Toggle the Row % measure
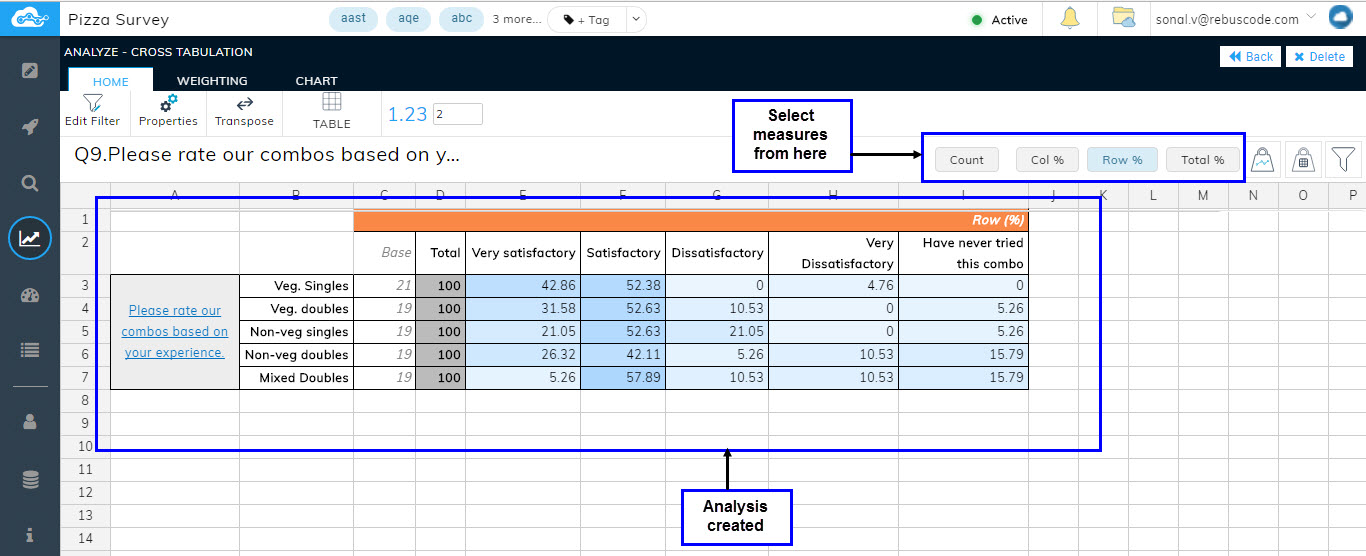 click(x=1122, y=159)
